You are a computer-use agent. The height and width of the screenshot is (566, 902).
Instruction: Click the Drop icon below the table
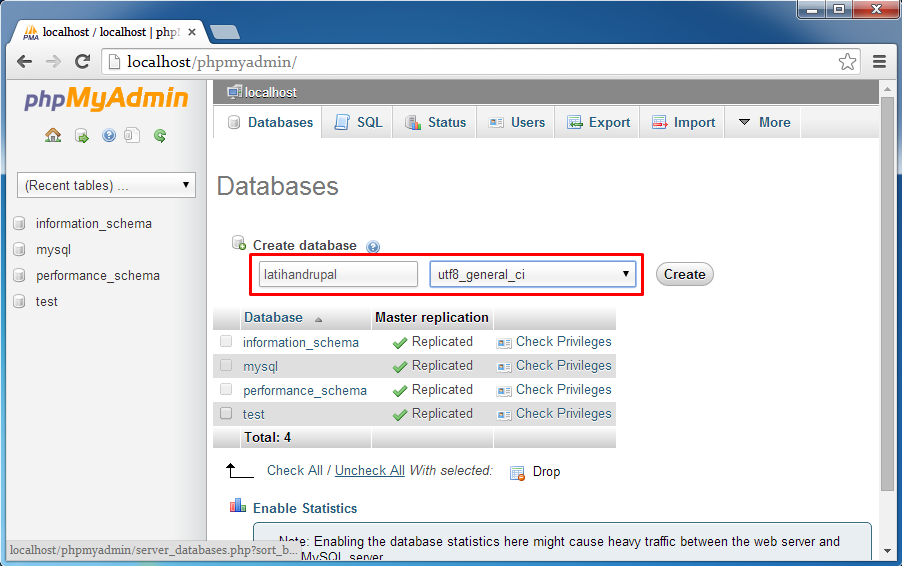point(517,473)
